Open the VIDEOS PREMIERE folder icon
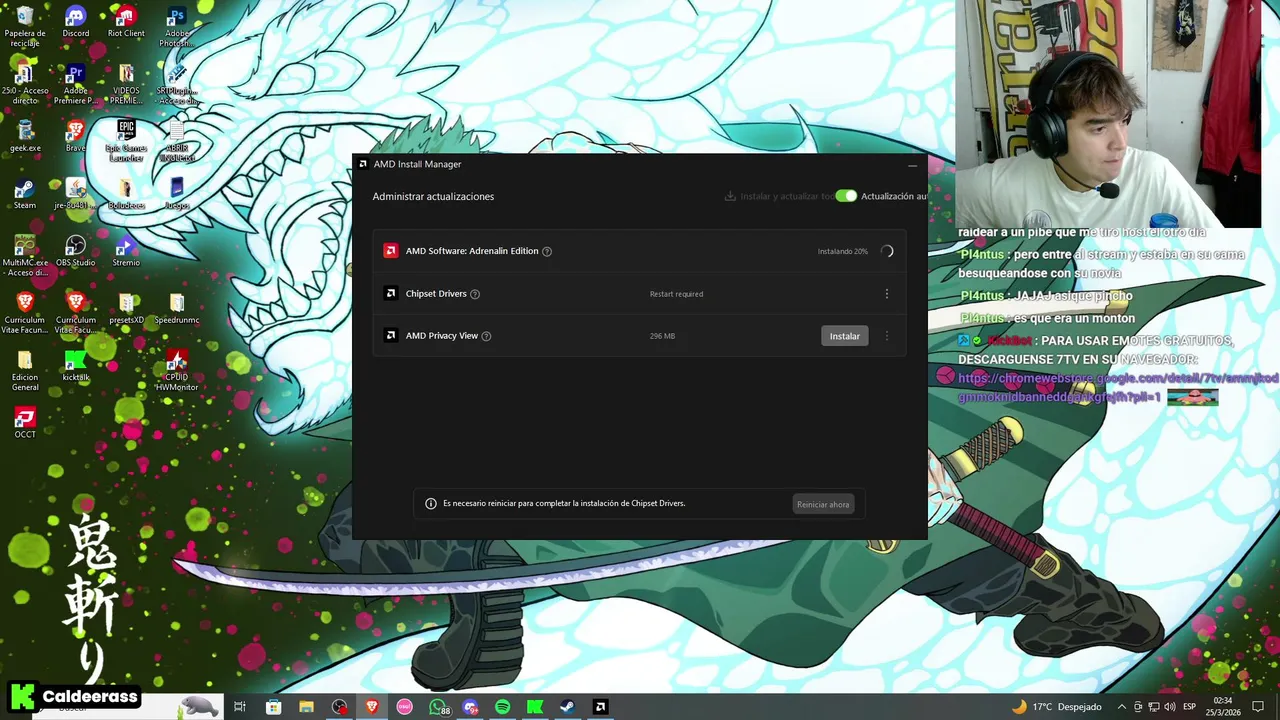1280x720 pixels. [126, 84]
